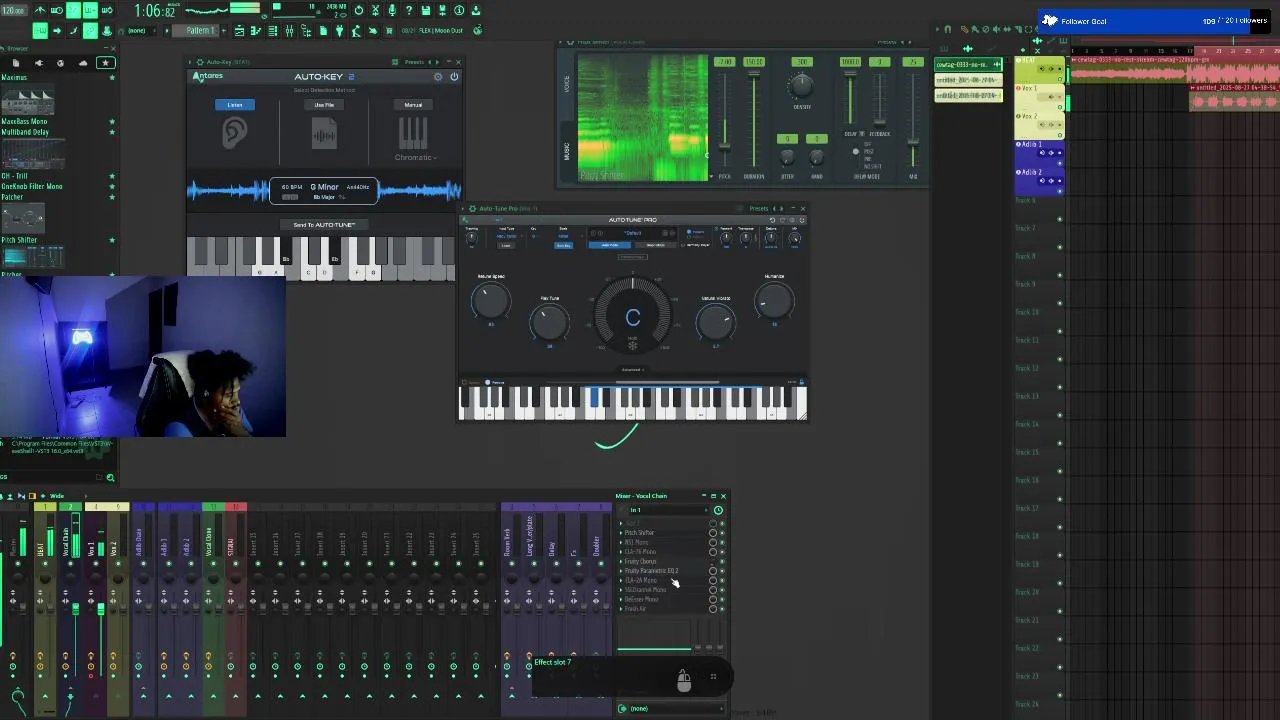1280x720 pixels.
Task: Click the plugin picker plug icon
Action: (339, 30)
